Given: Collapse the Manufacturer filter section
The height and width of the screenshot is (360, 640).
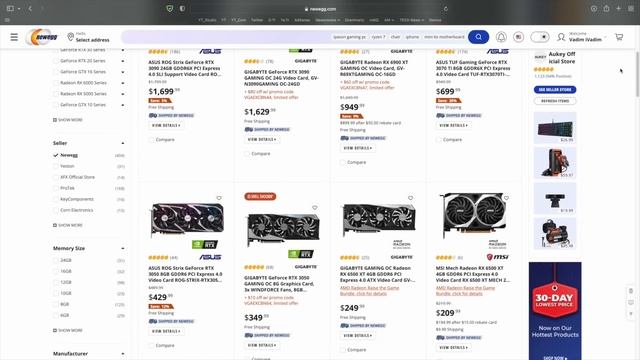Looking at the screenshot, I should (x=123, y=354).
